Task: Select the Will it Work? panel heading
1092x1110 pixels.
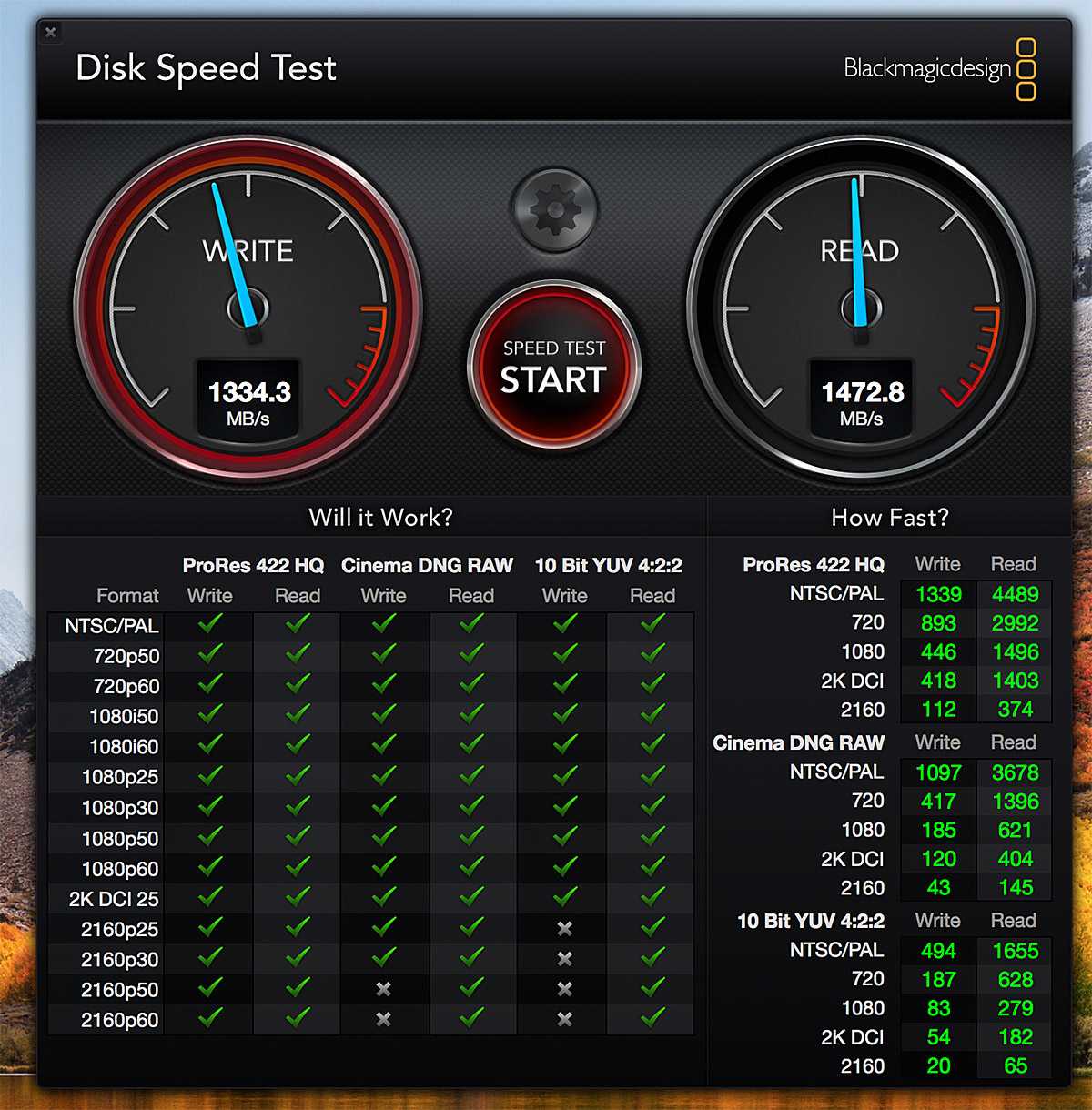Action: click(x=380, y=518)
